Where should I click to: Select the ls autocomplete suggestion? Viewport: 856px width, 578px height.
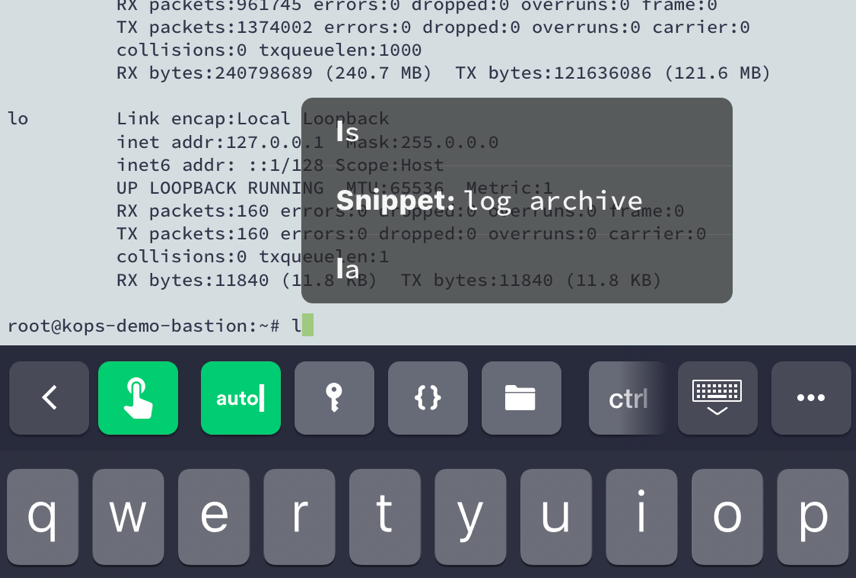tap(347, 131)
